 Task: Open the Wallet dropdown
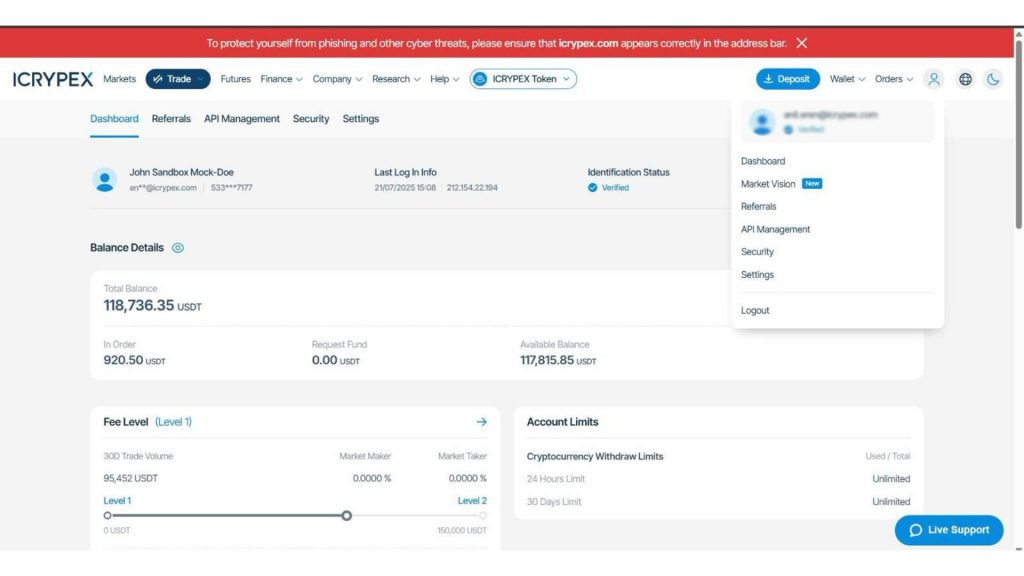(847, 79)
